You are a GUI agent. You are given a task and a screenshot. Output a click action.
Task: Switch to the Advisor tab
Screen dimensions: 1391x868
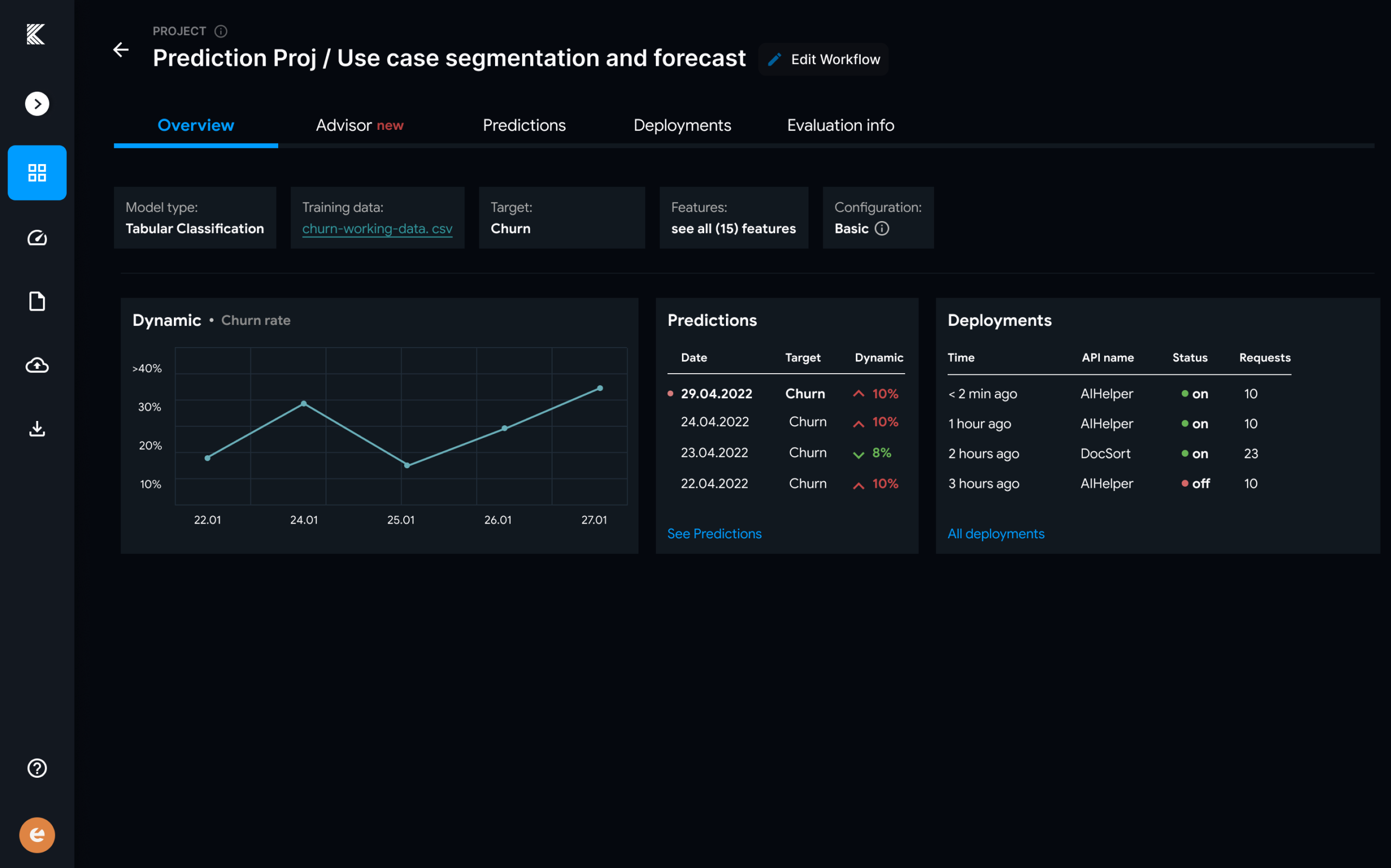pos(359,125)
